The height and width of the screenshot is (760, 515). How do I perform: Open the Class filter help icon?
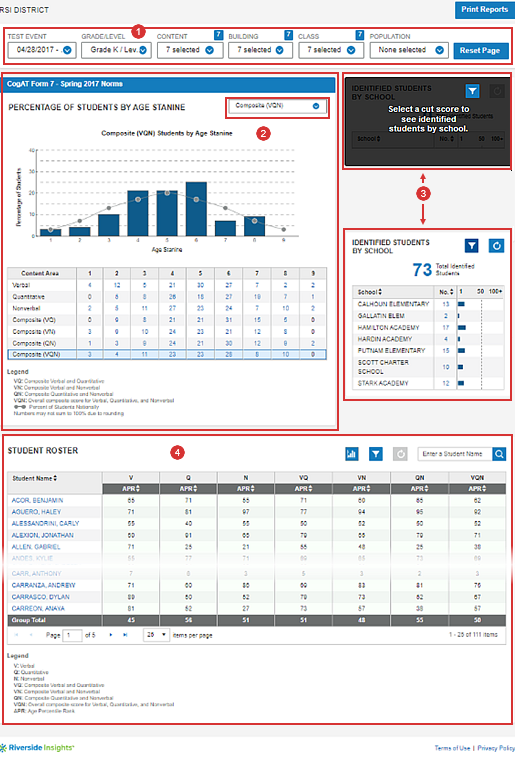(x=359, y=35)
